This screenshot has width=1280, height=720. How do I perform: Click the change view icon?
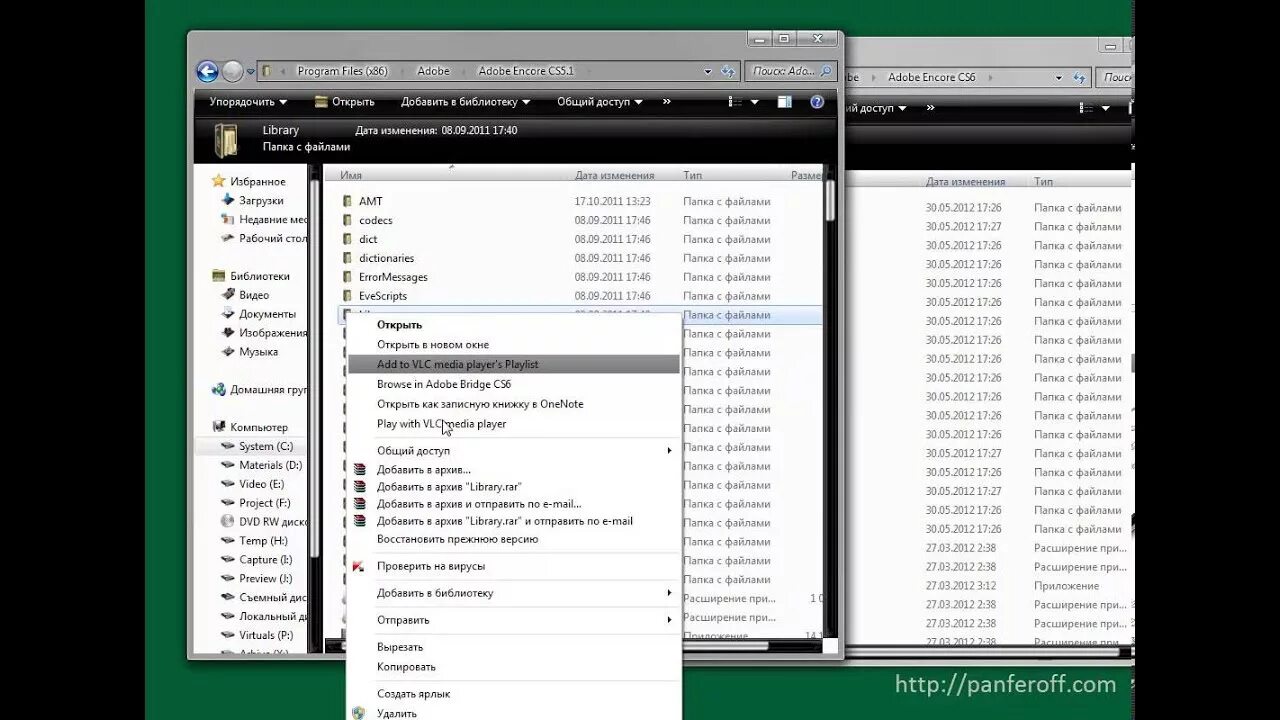click(x=735, y=102)
